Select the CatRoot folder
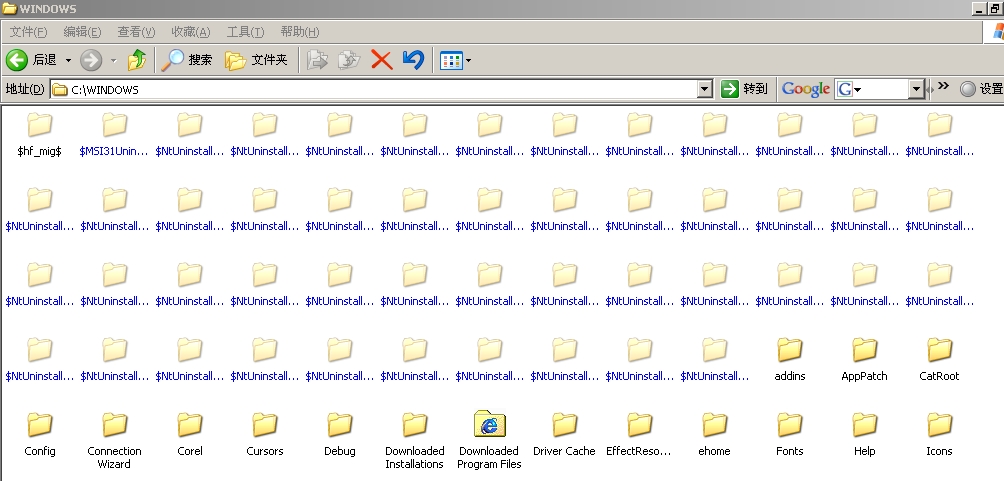The width and height of the screenshot is (1004, 481). pos(939,359)
